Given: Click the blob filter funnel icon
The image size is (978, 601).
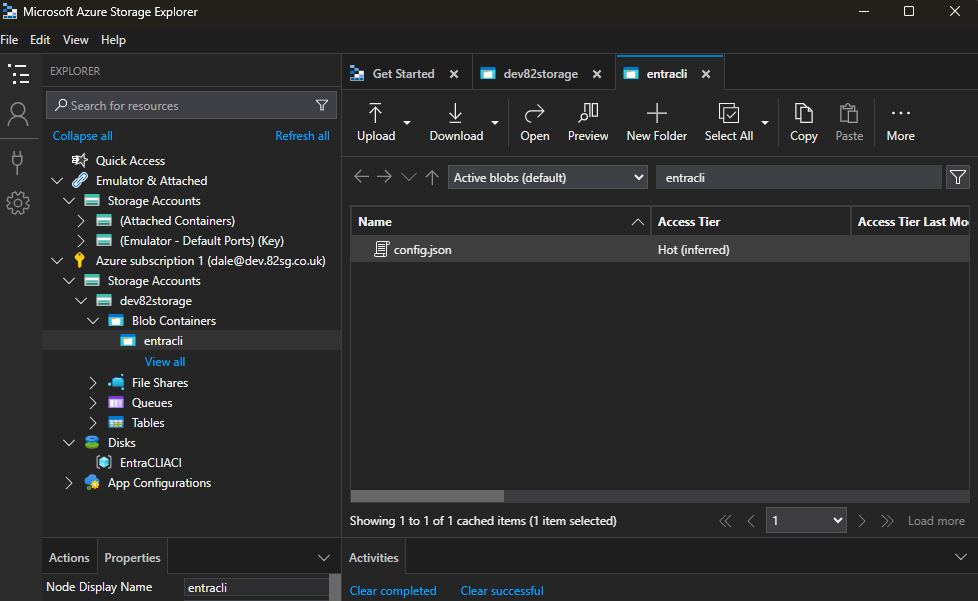Looking at the screenshot, I should [x=957, y=178].
